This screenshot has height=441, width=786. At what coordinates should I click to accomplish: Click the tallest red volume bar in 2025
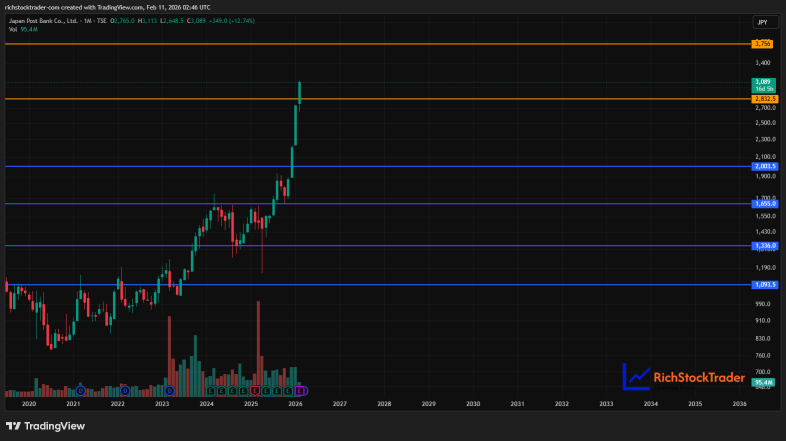[x=259, y=349]
